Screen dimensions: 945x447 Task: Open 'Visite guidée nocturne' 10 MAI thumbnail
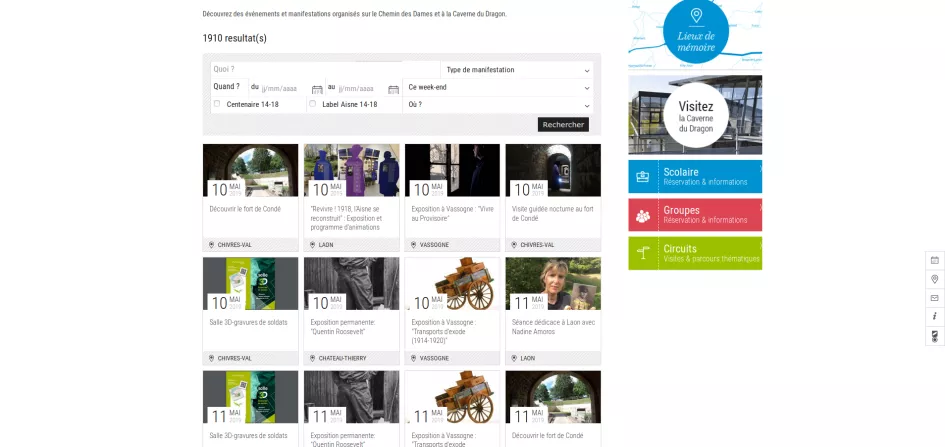pyautogui.click(x=553, y=170)
